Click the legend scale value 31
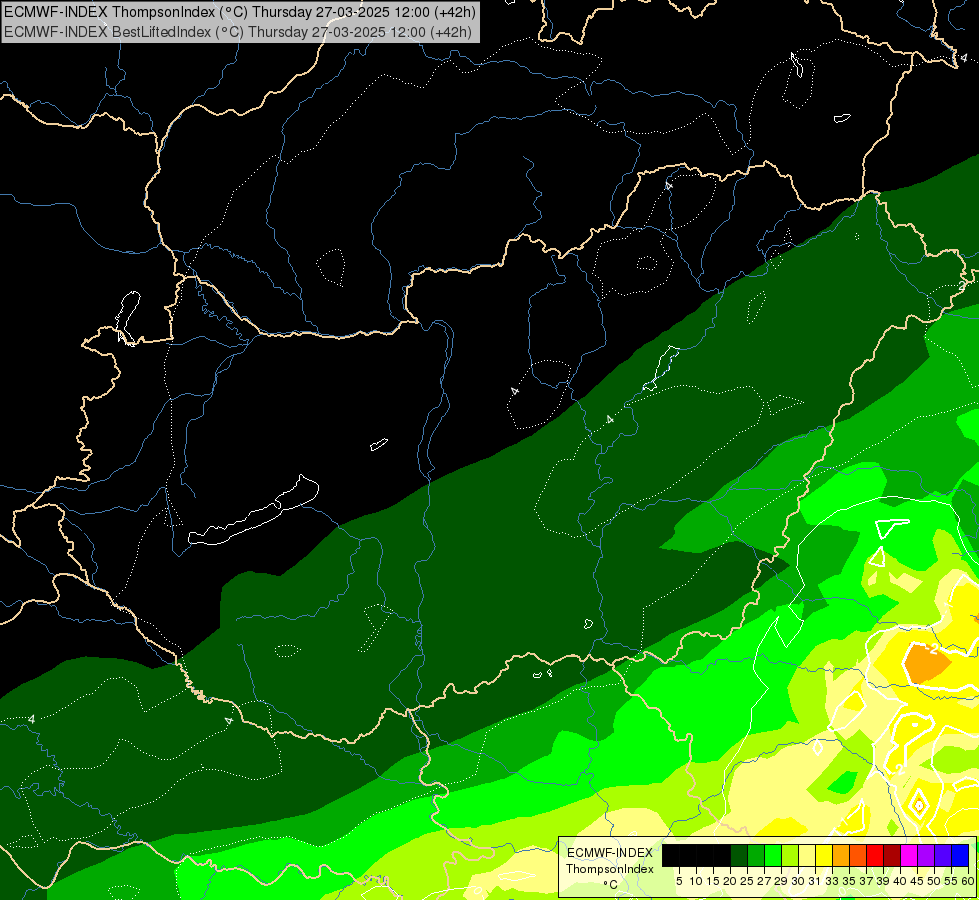This screenshot has width=979, height=900. coord(815,881)
